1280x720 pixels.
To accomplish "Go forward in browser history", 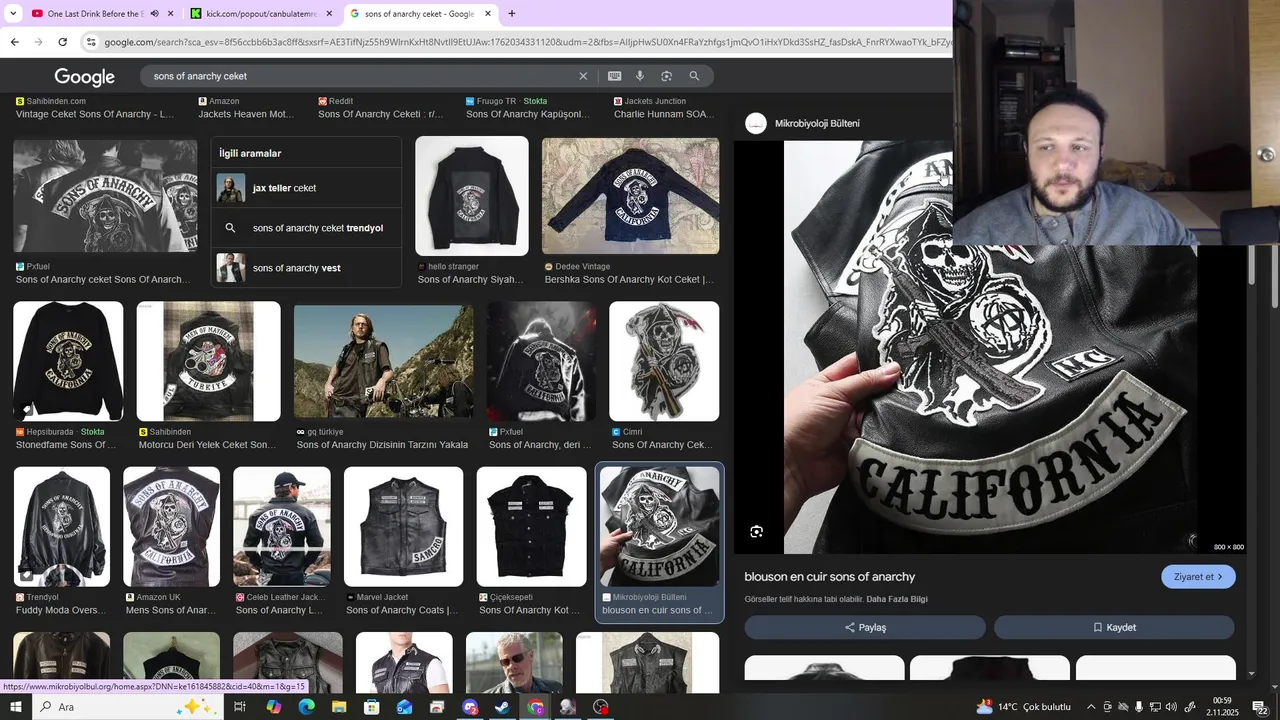I will [38, 42].
